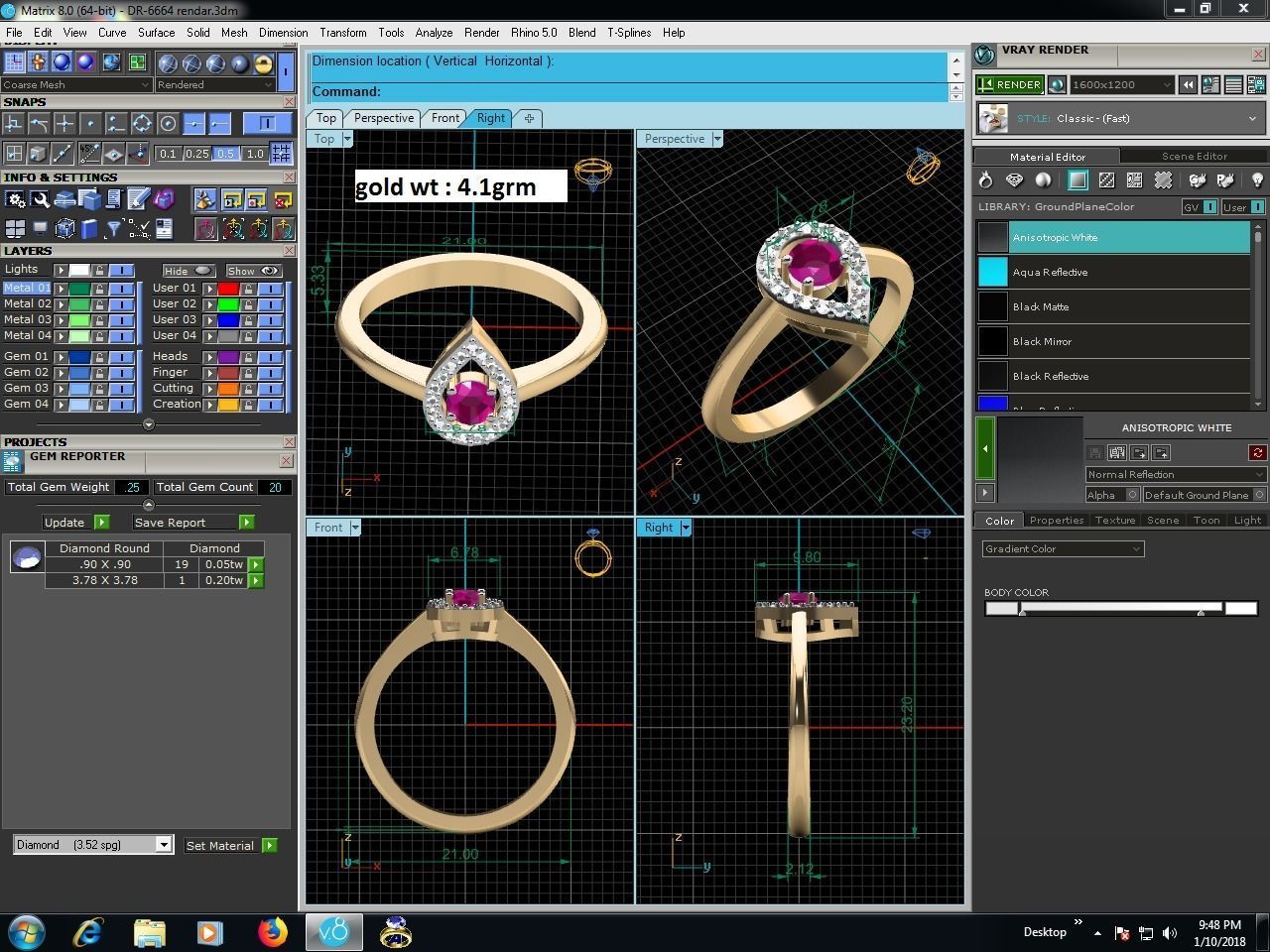Screen dimensions: 1270x952
Task: Toggle the Heads layer lock
Action: point(248,357)
